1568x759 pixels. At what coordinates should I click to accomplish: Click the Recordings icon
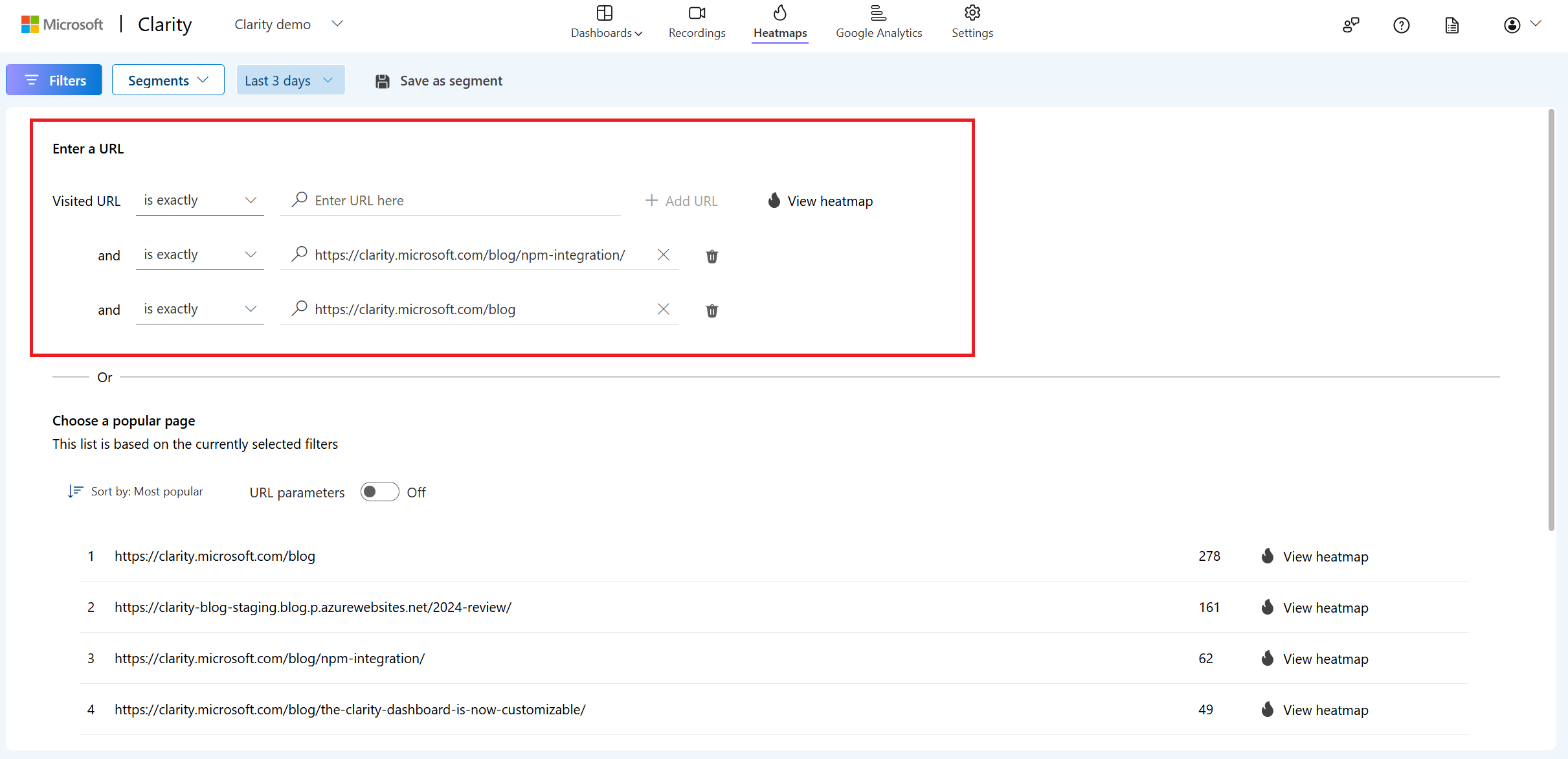697,14
